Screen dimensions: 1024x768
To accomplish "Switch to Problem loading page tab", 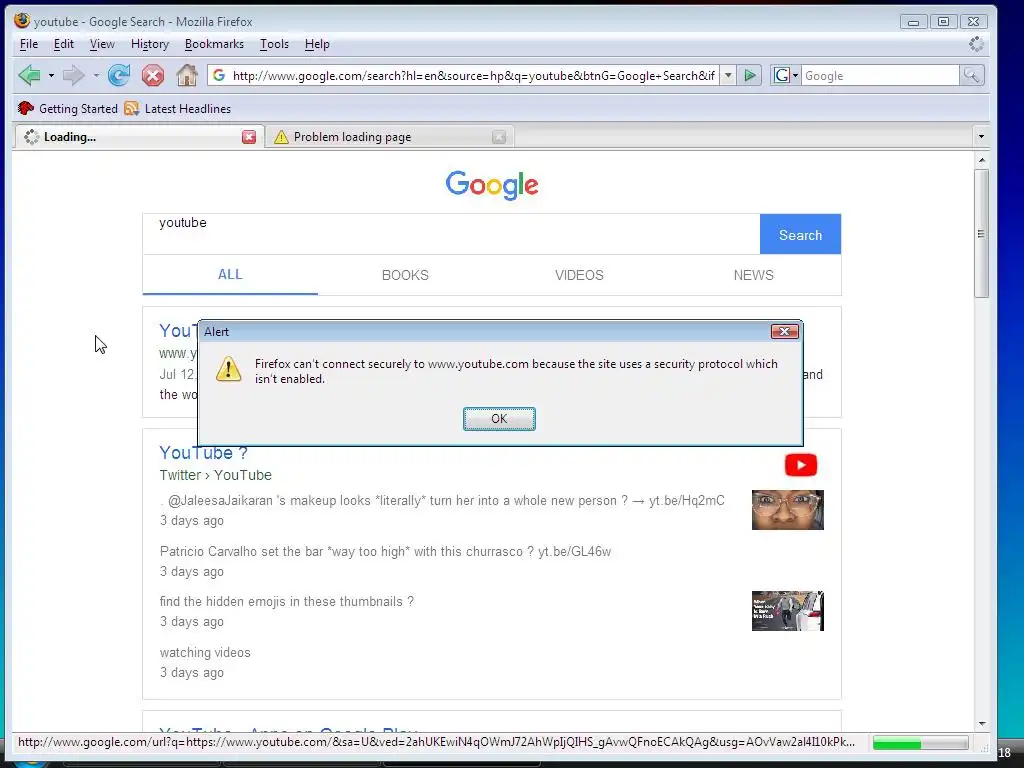I will (x=389, y=136).
